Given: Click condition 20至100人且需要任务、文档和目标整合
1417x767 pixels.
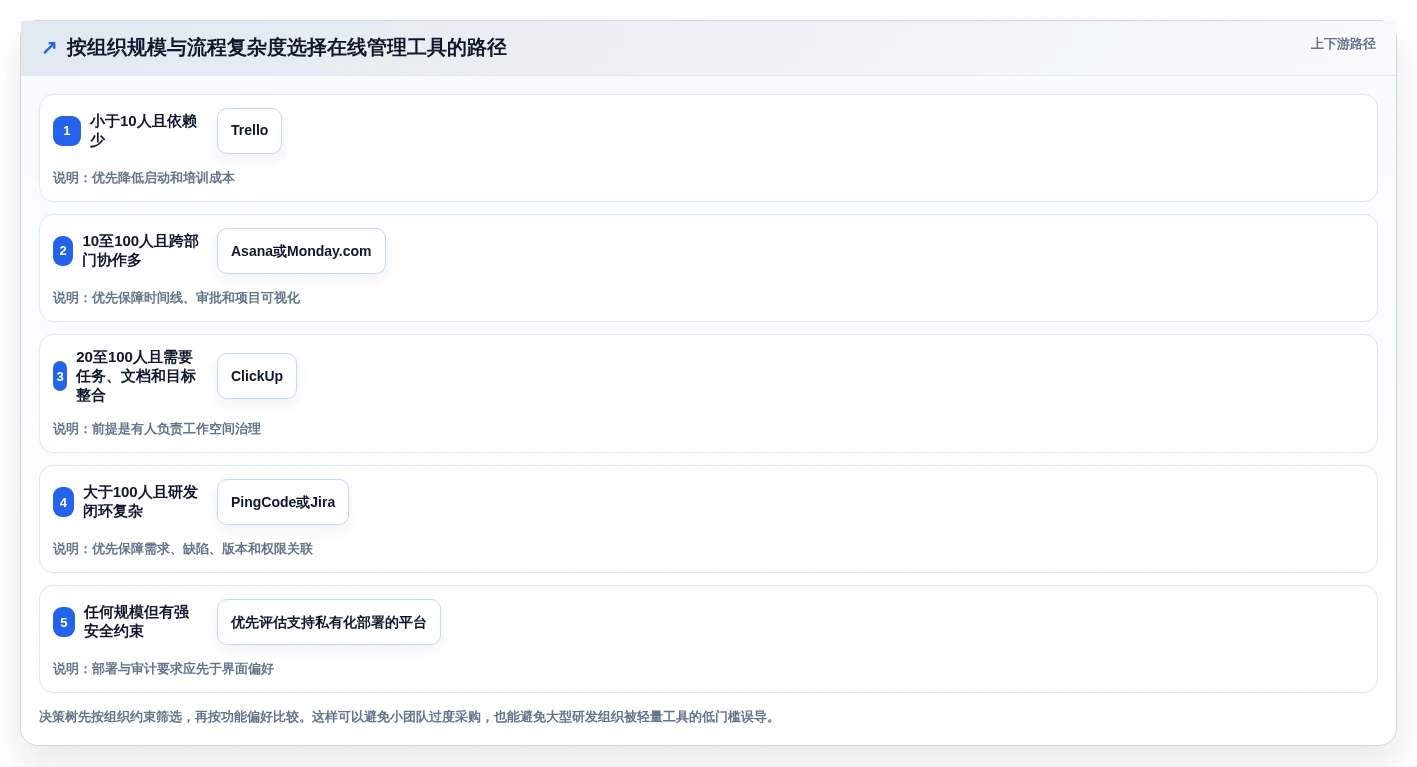Looking at the screenshot, I should point(136,376).
